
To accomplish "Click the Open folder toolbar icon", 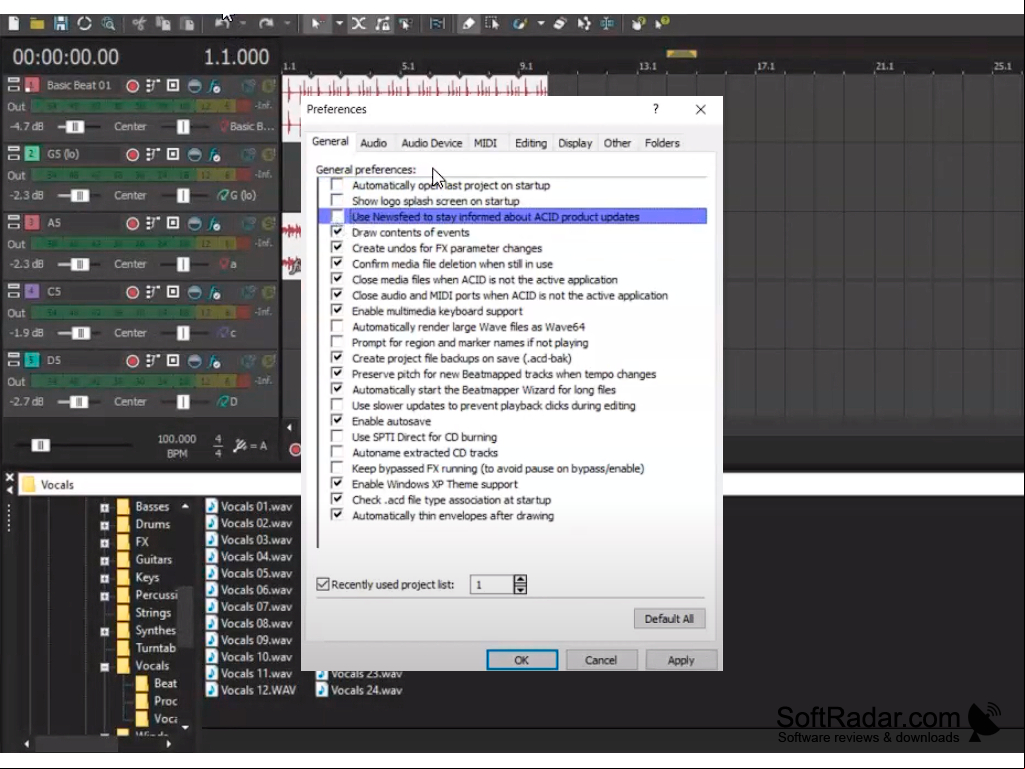I will pyautogui.click(x=37, y=24).
